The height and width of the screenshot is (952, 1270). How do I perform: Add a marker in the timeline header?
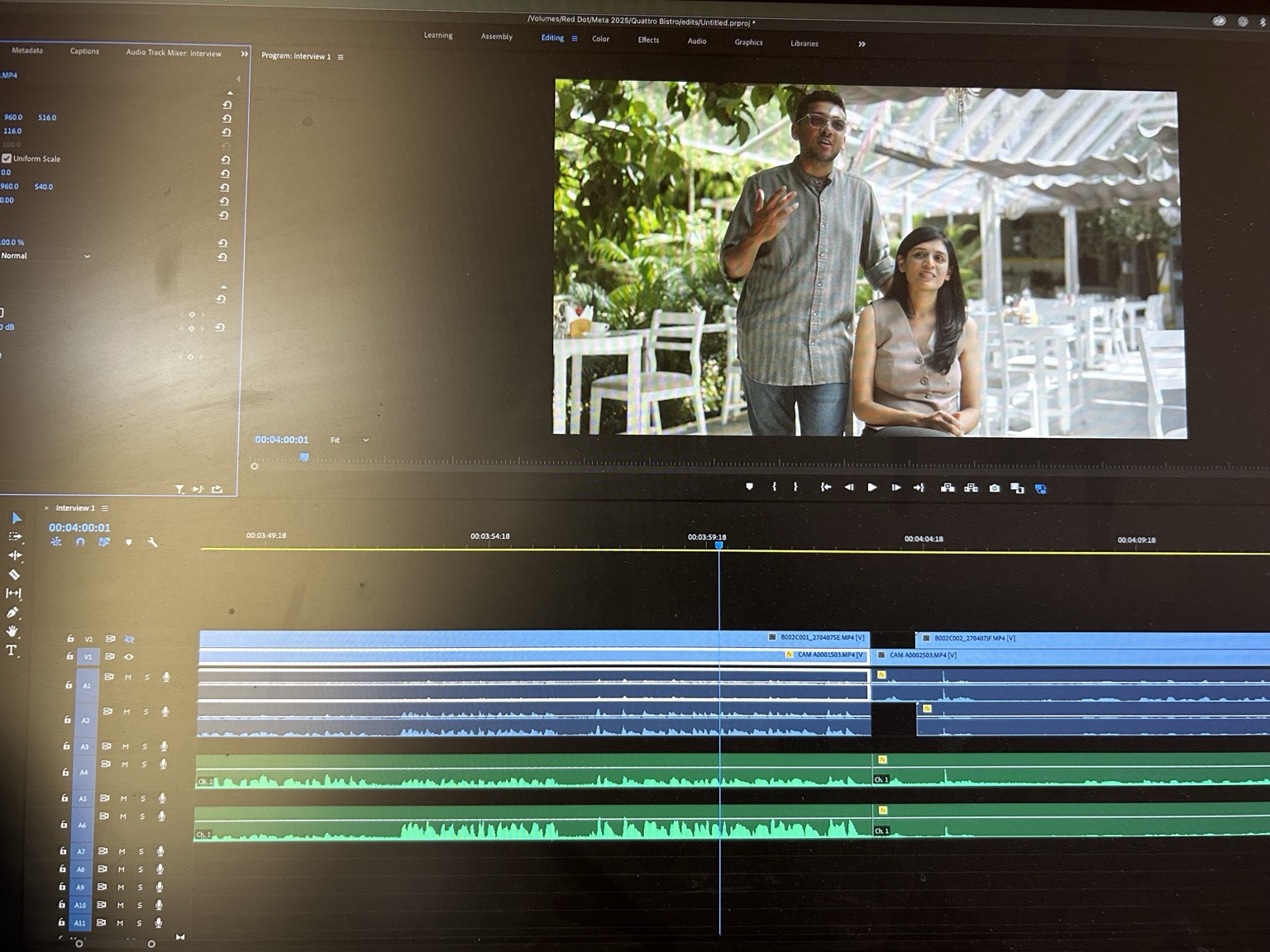[128, 542]
